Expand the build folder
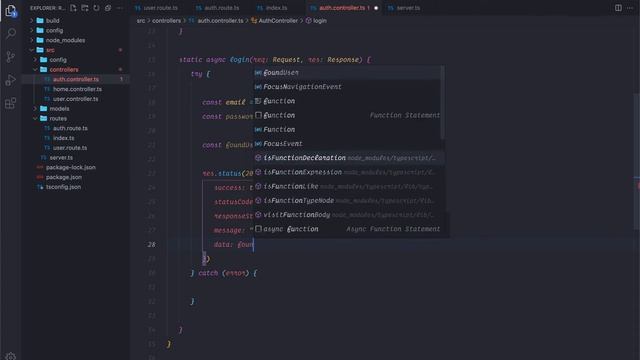This screenshot has width=640, height=360. pos(31,20)
